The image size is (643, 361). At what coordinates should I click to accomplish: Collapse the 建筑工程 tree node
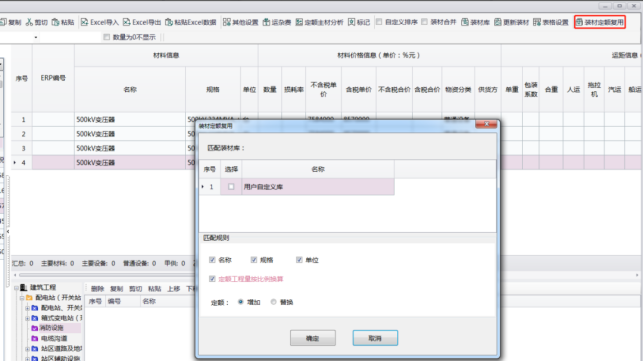pos(16,288)
